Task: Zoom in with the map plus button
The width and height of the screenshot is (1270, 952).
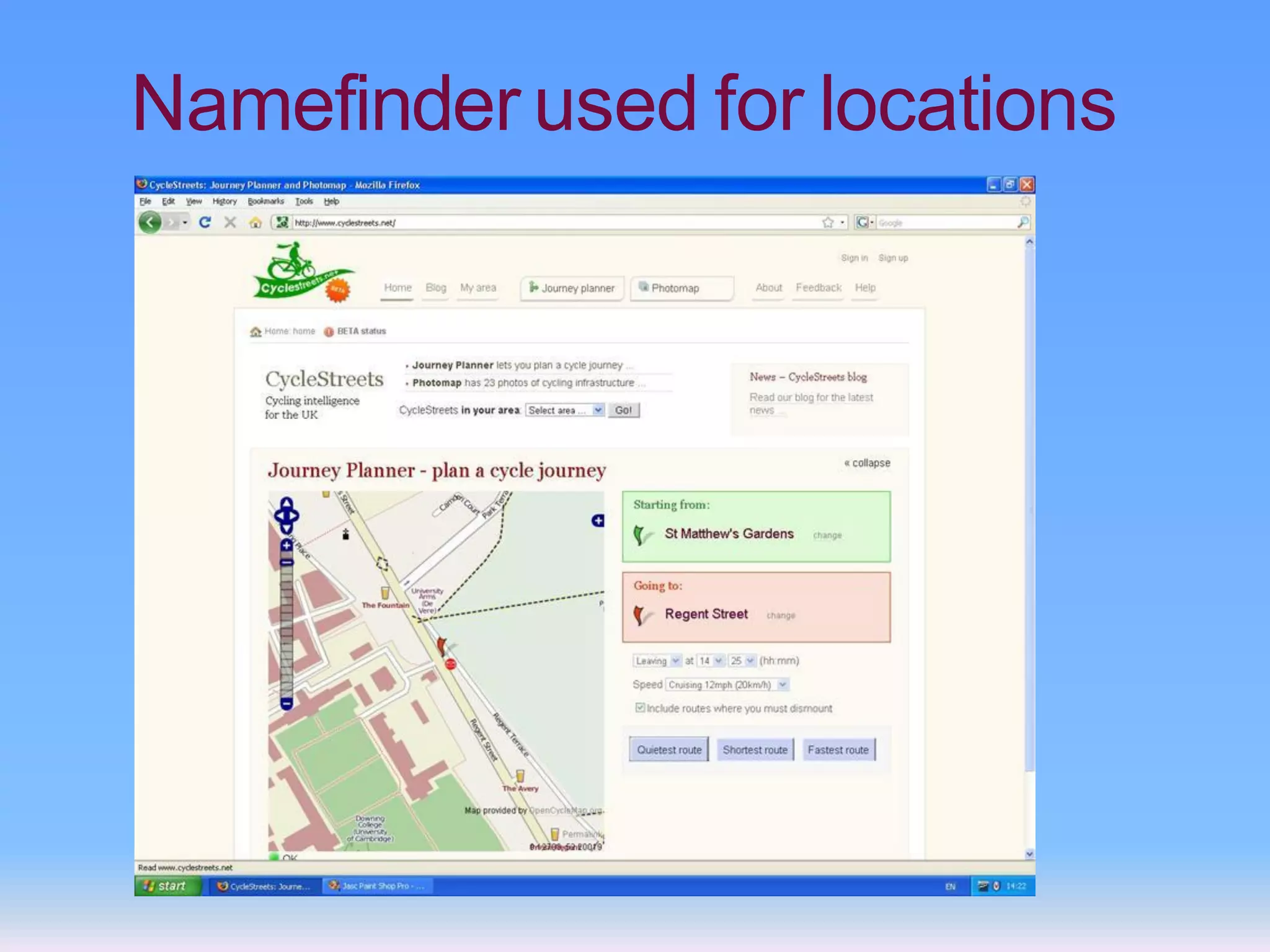Action: [x=286, y=545]
